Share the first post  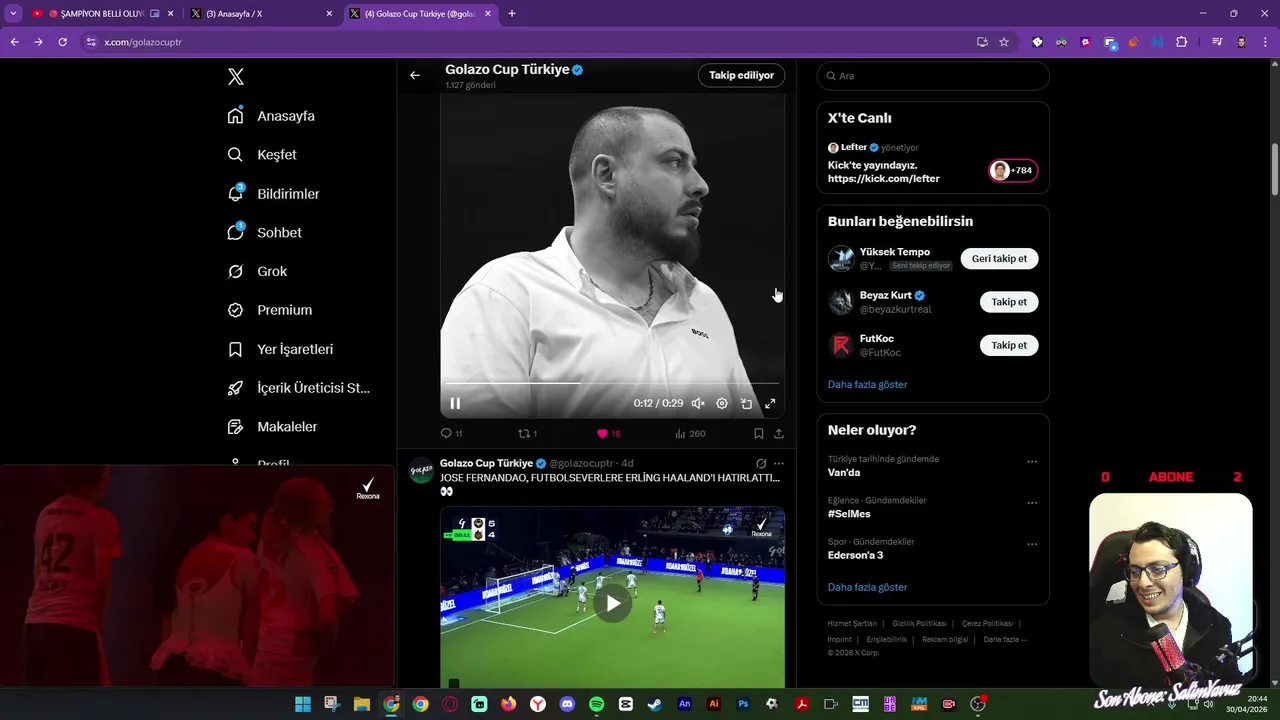pos(778,433)
